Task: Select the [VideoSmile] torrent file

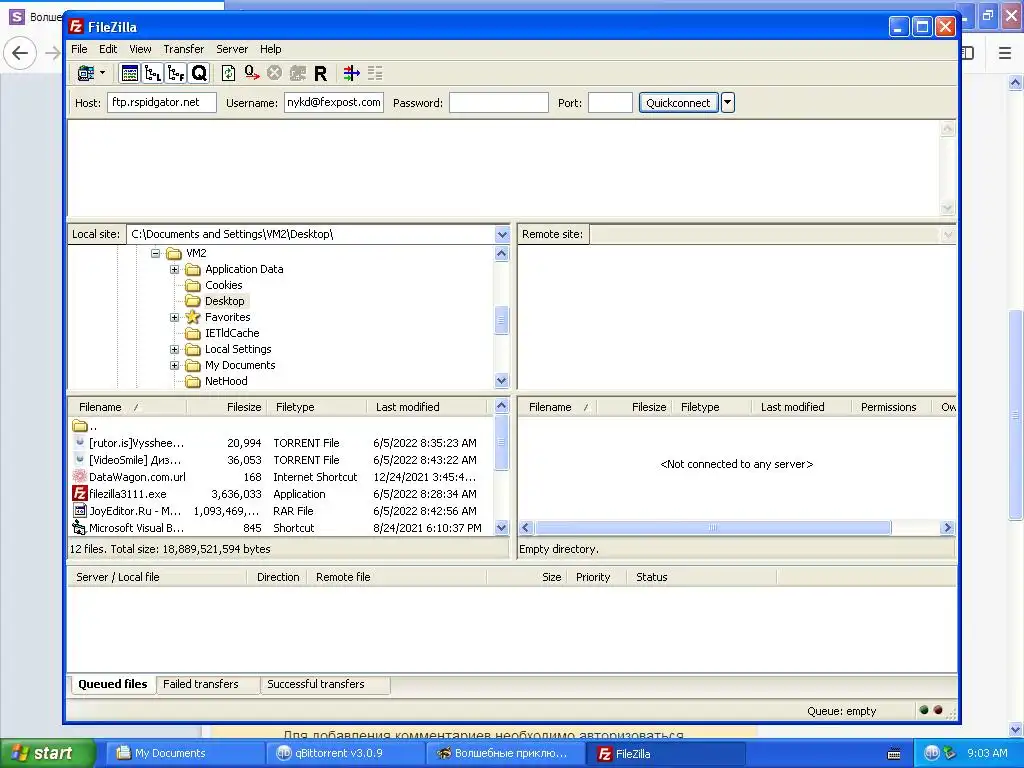Action: 278,460
